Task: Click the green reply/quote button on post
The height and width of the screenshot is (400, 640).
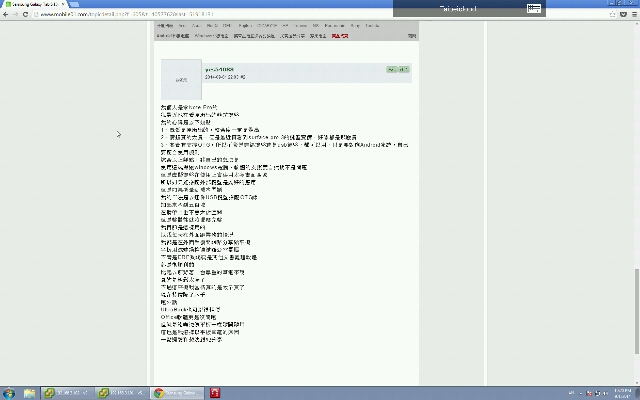Action: [398, 70]
